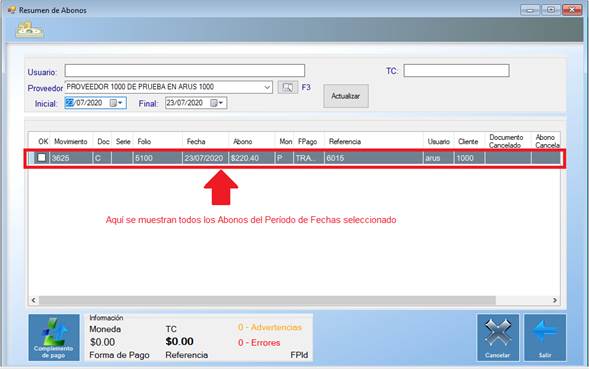Click the Salir arrow button

click(545, 337)
